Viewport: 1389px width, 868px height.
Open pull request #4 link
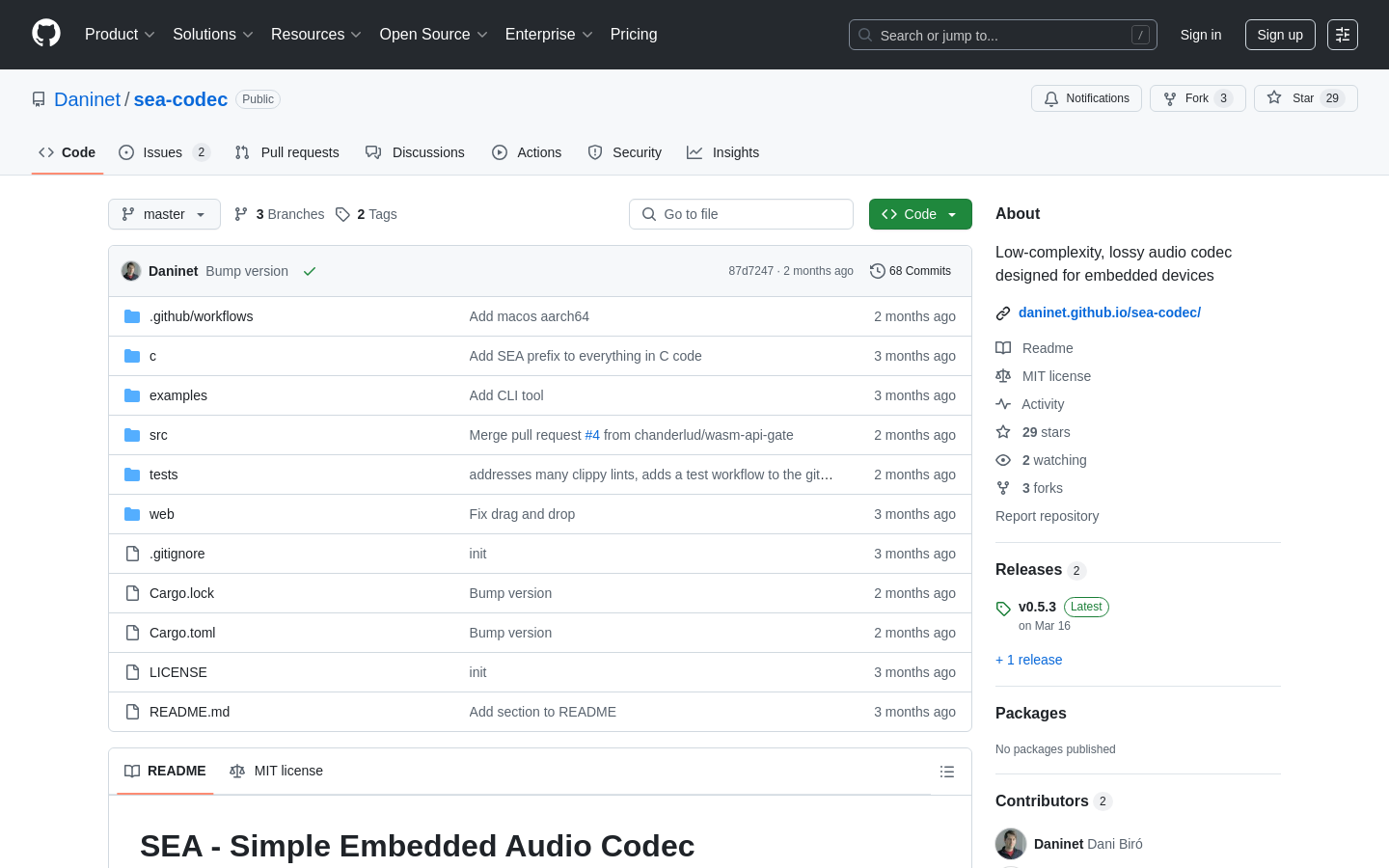point(592,435)
